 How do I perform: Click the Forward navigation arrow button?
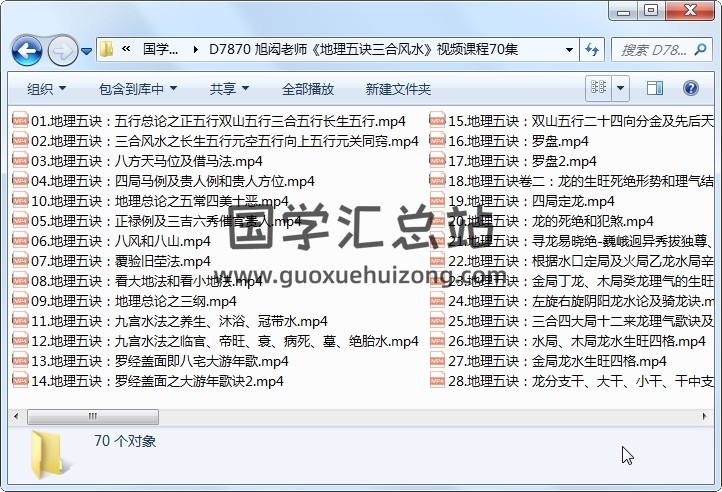[61, 49]
